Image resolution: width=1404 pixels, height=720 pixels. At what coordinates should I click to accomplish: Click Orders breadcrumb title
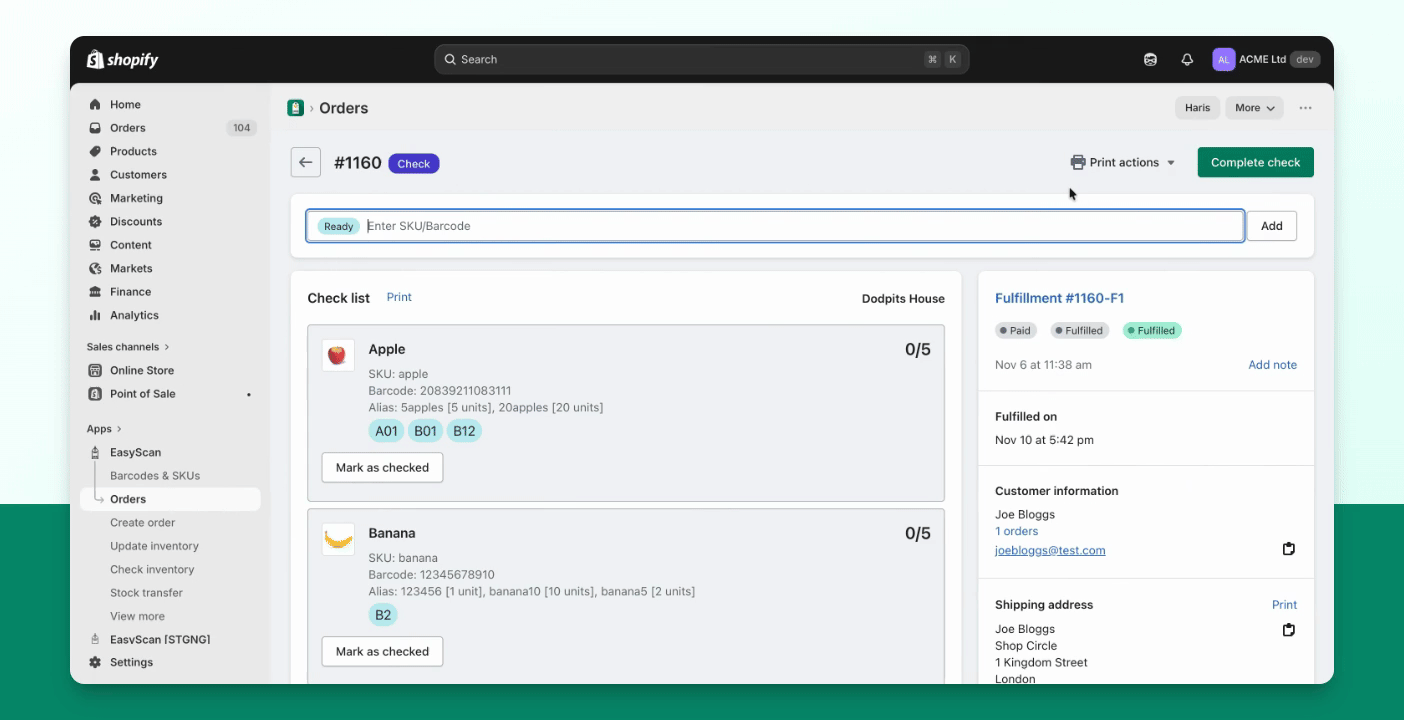pyautogui.click(x=343, y=108)
